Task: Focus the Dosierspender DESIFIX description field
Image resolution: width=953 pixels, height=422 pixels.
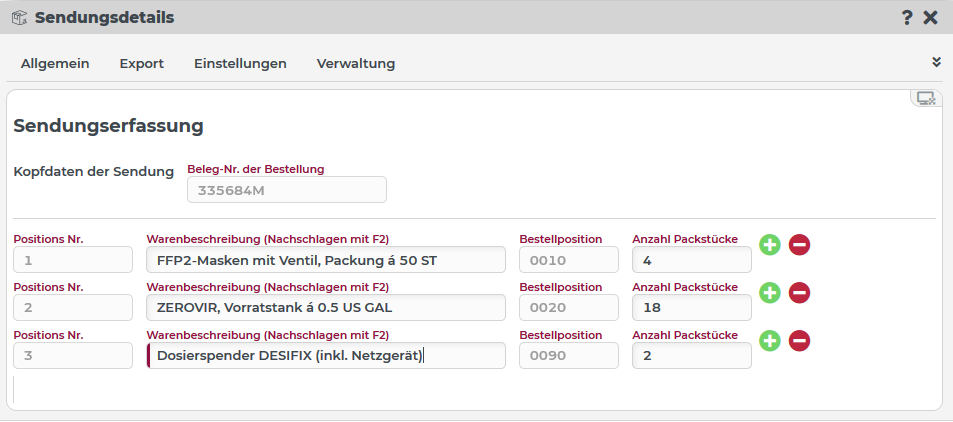Action: pos(326,356)
